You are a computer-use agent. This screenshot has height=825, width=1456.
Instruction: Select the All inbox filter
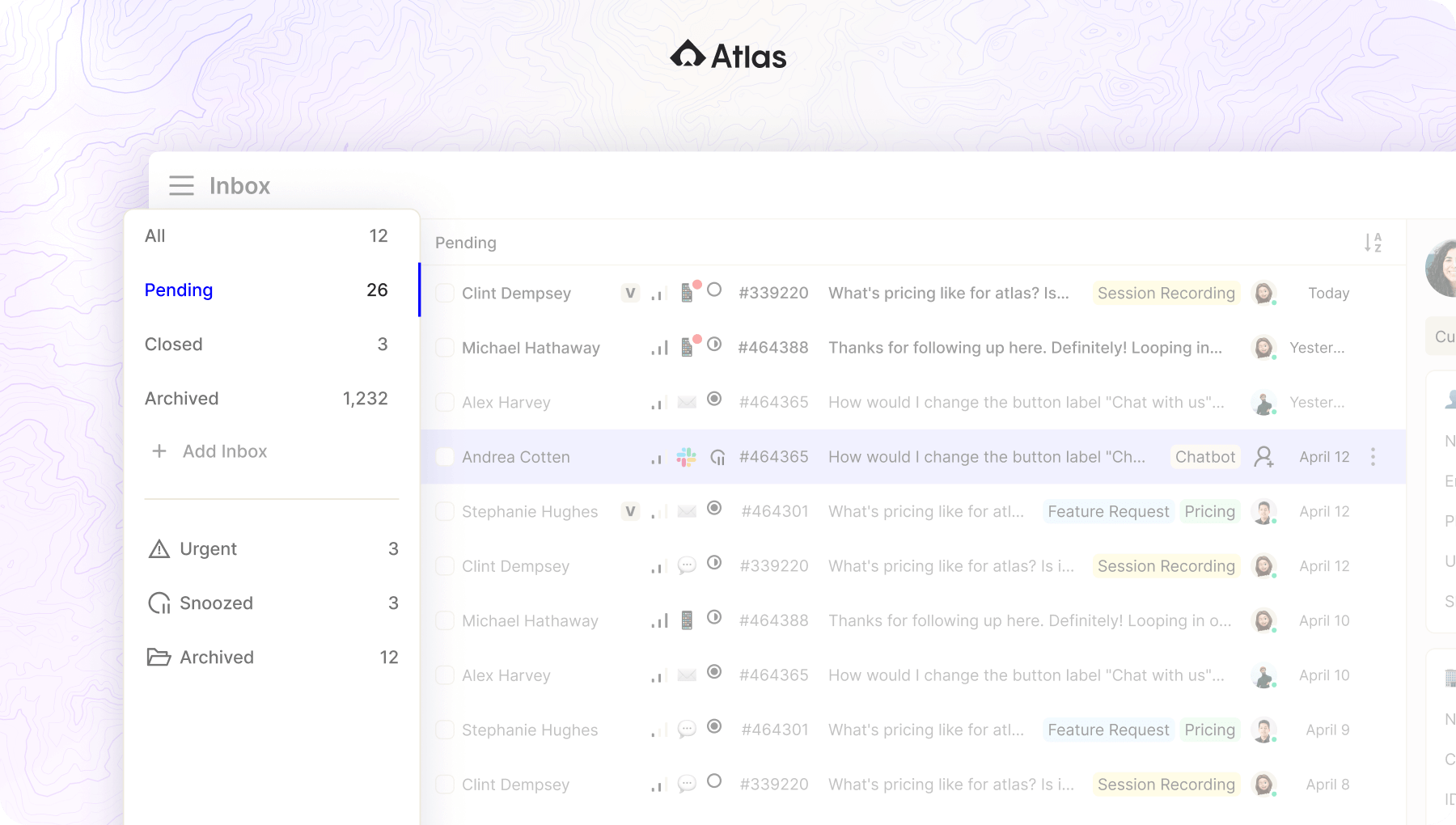coord(272,236)
